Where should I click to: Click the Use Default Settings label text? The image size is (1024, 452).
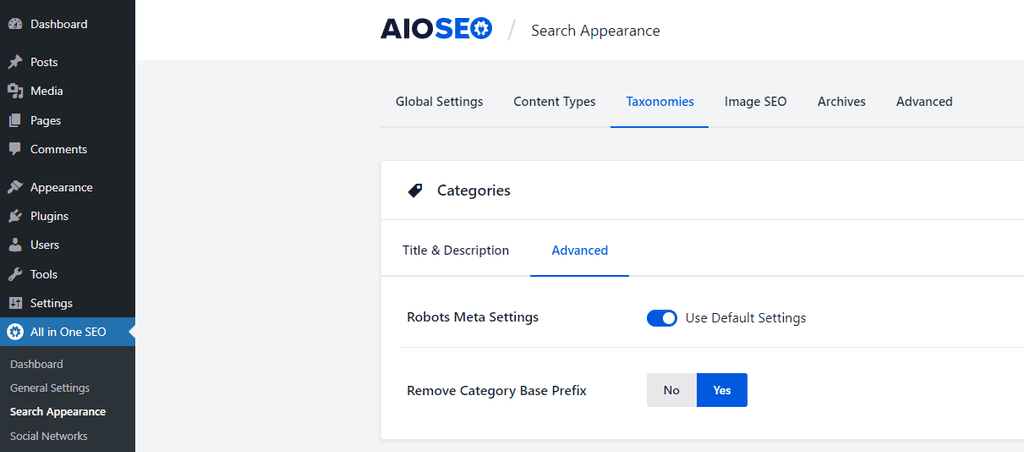tap(745, 318)
